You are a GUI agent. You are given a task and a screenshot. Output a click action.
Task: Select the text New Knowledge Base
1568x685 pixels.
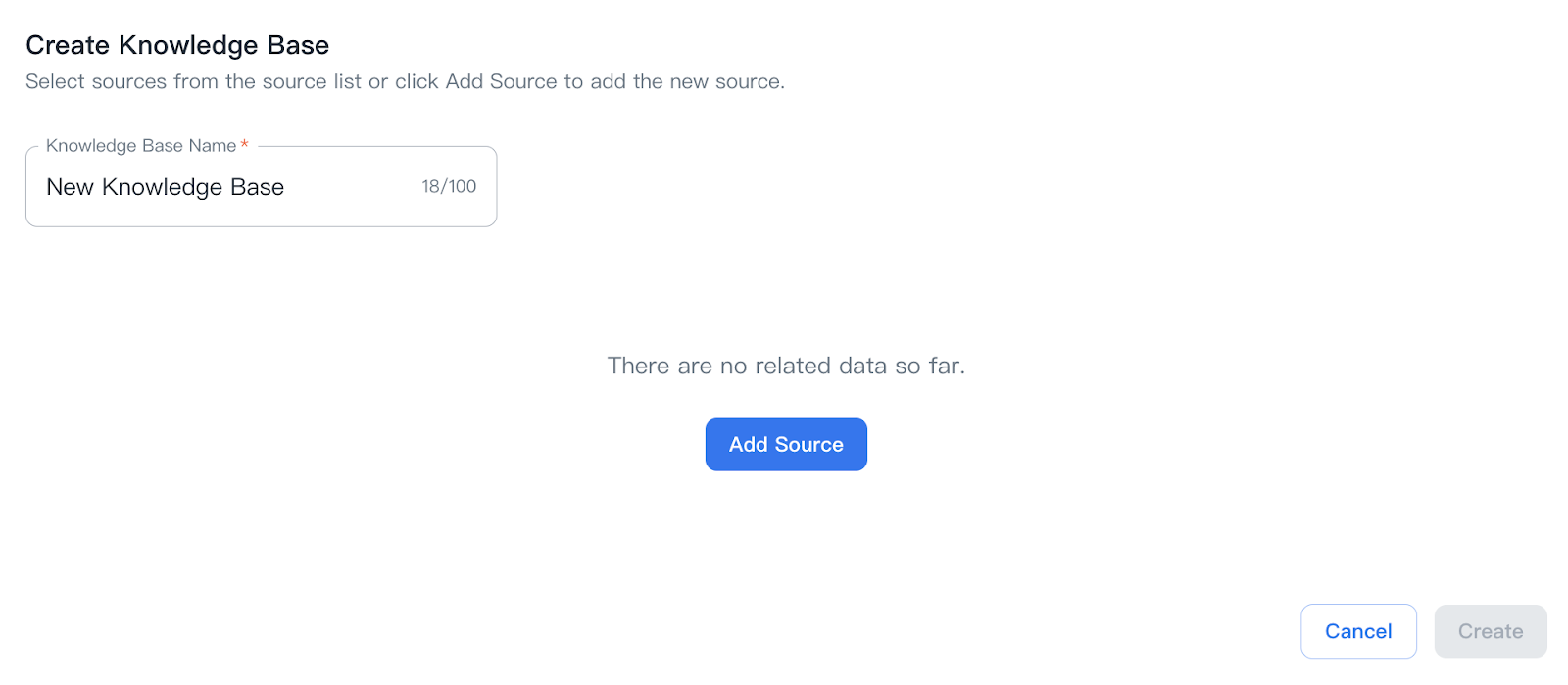click(x=164, y=186)
